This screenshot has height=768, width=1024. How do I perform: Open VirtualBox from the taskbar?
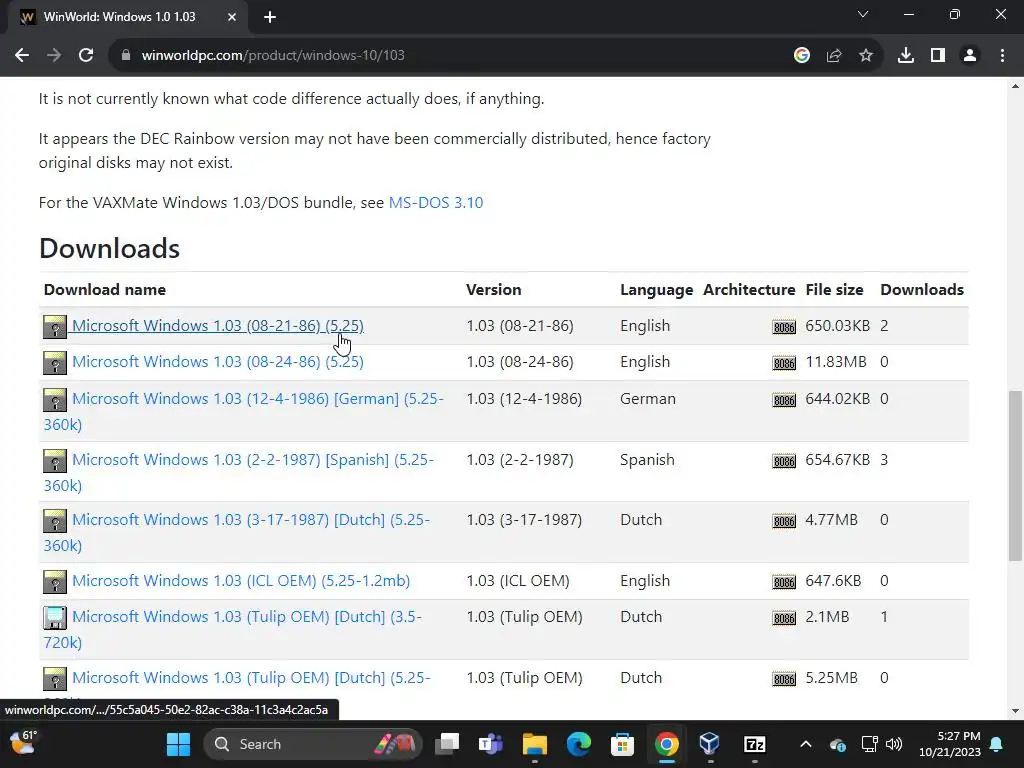pyautogui.click(x=709, y=744)
